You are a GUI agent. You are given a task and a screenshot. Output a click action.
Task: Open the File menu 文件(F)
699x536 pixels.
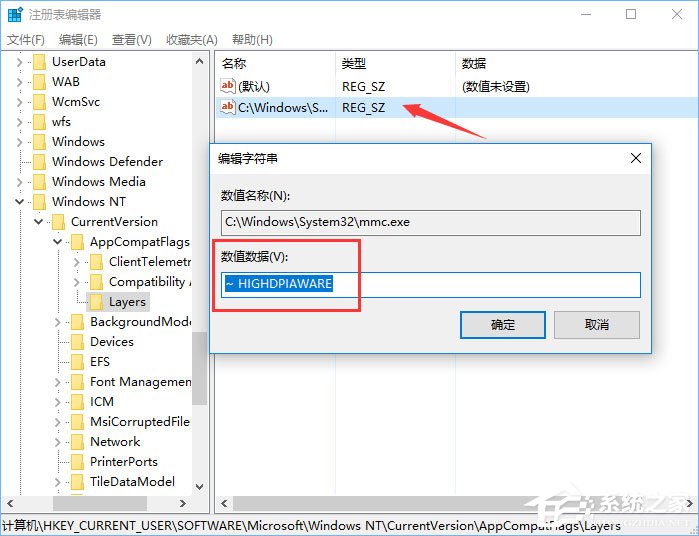point(26,40)
